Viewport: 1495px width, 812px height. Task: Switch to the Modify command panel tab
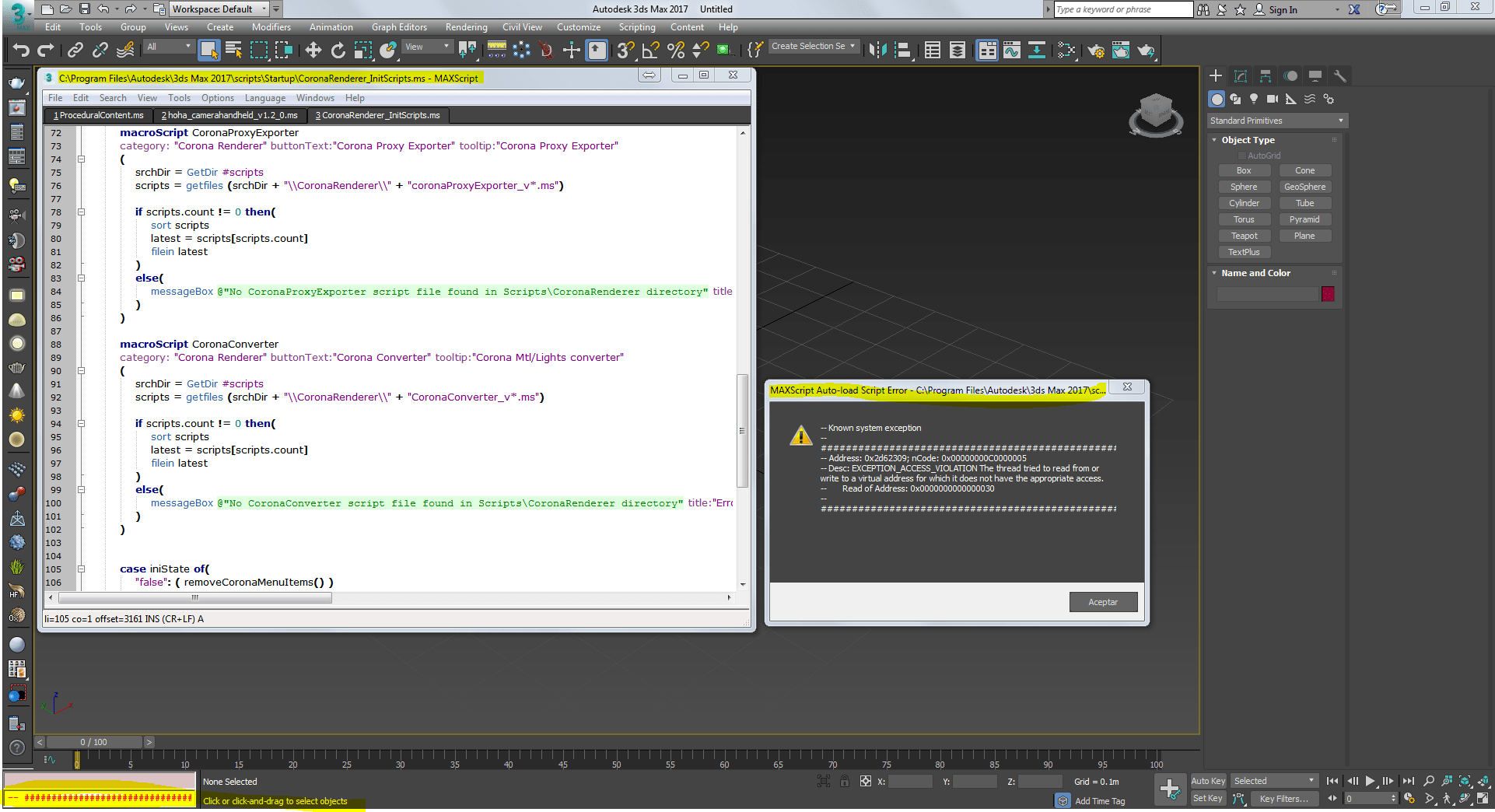click(x=1241, y=76)
